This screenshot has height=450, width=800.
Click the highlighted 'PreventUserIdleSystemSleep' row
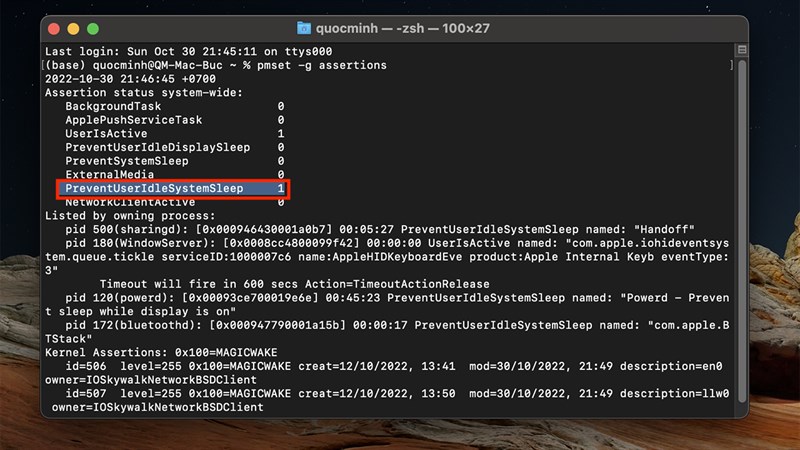tap(173, 189)
